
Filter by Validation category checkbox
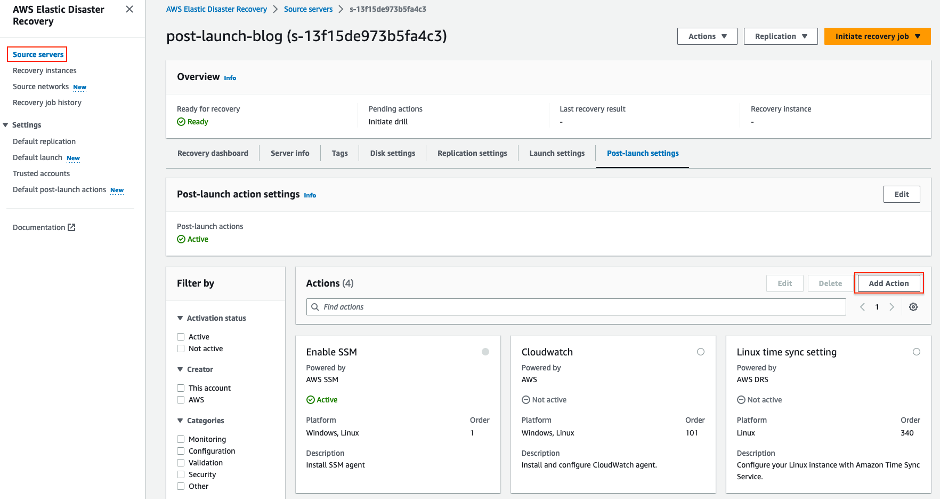pyautogui.click(x=181, y=463)
